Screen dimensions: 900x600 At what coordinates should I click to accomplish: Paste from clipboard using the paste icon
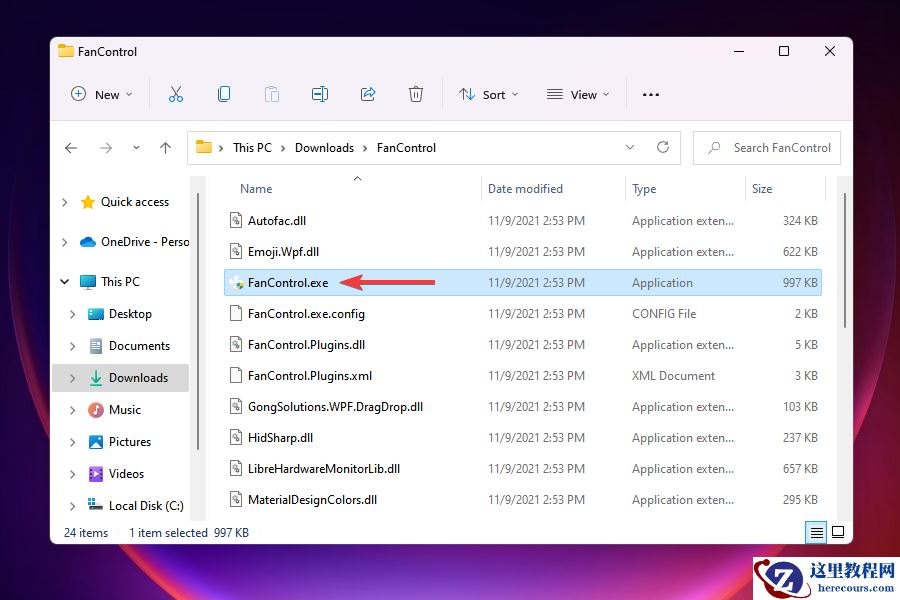pos(271,93)
